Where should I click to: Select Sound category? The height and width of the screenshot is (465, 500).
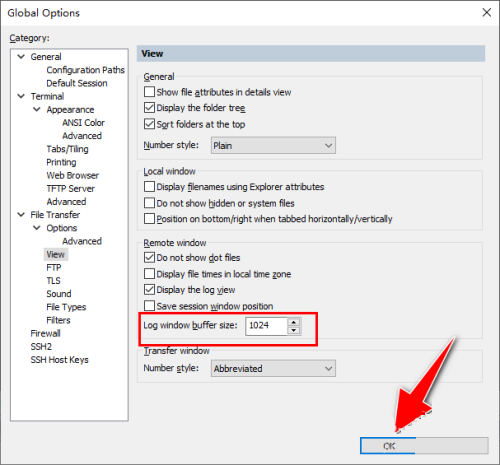click(x=59, y=294)
